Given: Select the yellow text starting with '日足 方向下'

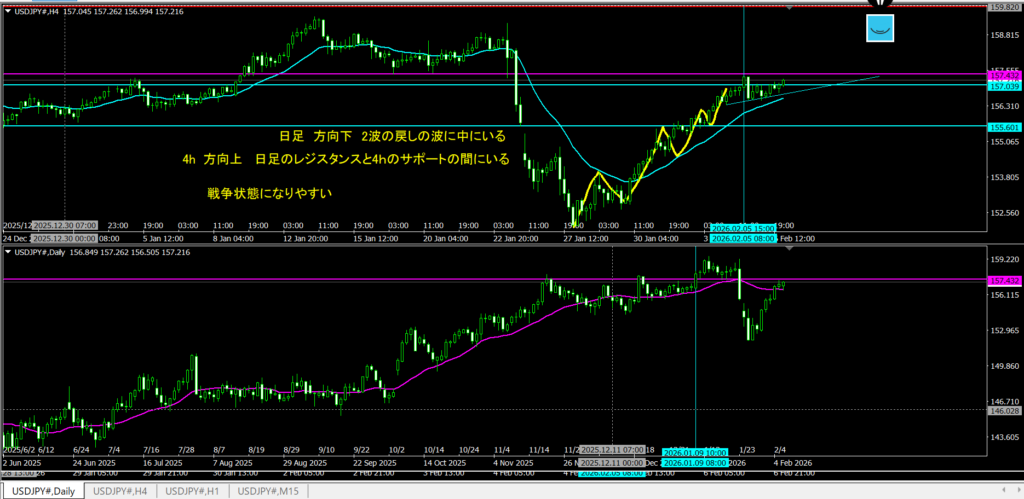Looking at the screenshot, I should pyautogui.click(x=392, y=136).
